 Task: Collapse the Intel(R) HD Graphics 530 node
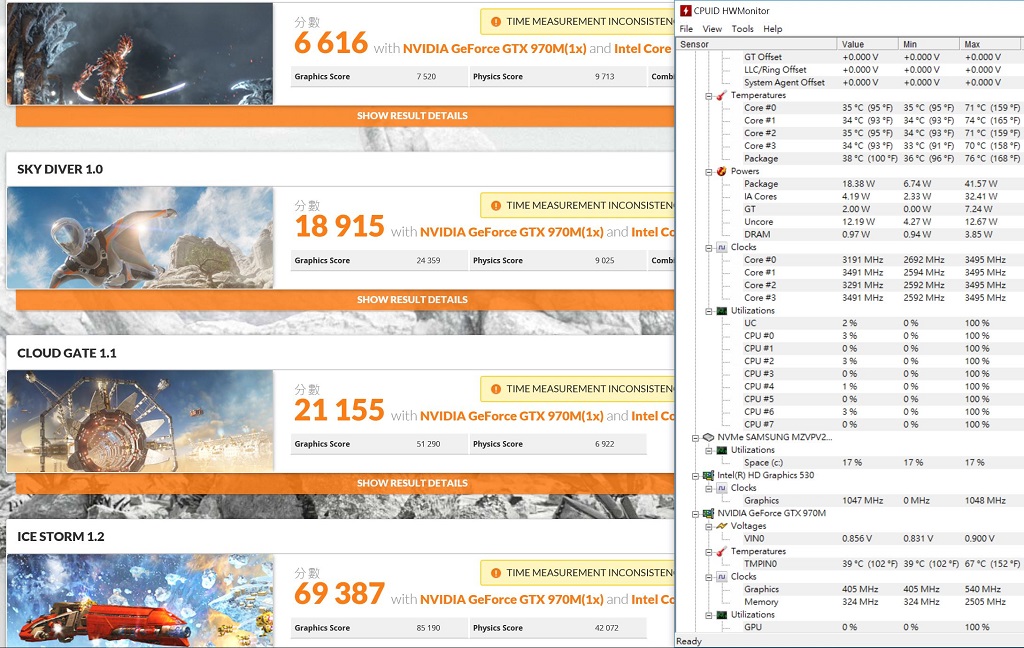tap(696, 476)
